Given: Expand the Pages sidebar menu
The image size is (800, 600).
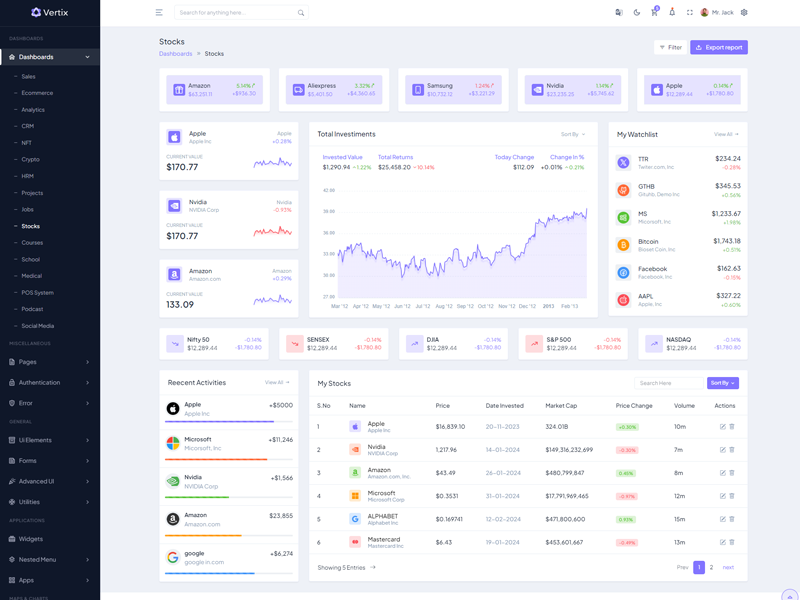Looking at the screenshot, I should tap(50, 362).
